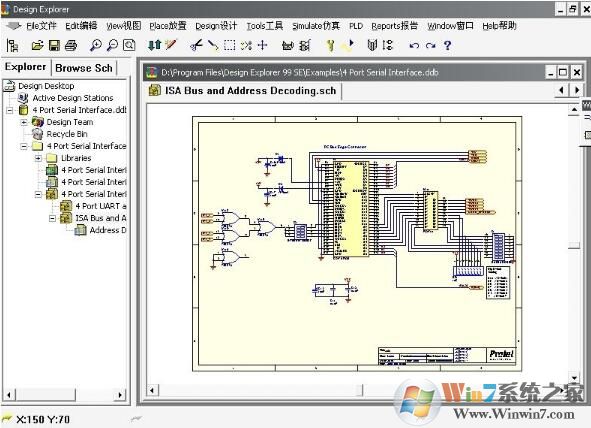Image resolution: width=591 pixels, height=428 pixels.
Task: Select the Address D tree item
Action: coord(108,230)
